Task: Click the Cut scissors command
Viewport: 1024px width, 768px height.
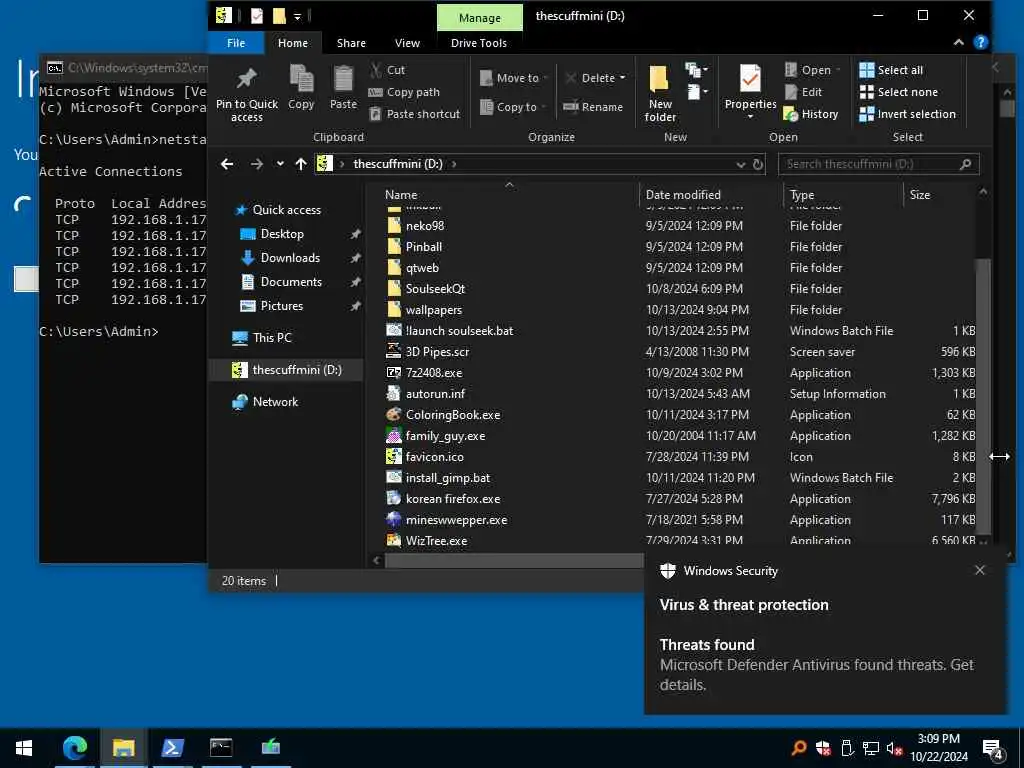Action: (387, 70)
